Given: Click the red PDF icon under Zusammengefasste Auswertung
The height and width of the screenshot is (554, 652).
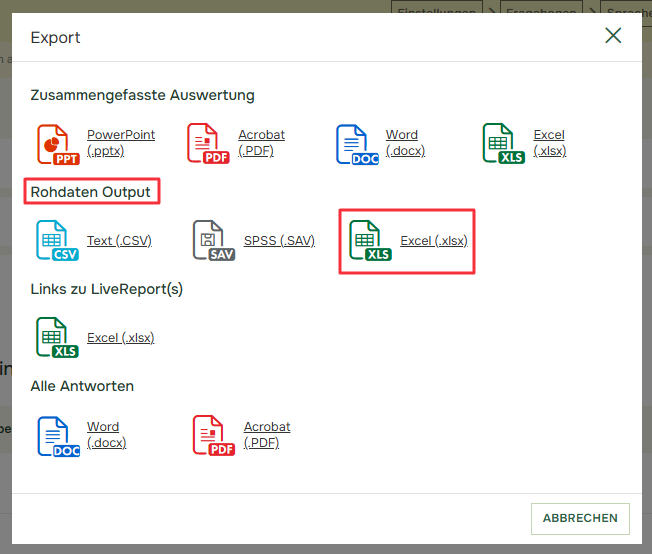Looking at the screenshot, I should [x=208, y=144].
